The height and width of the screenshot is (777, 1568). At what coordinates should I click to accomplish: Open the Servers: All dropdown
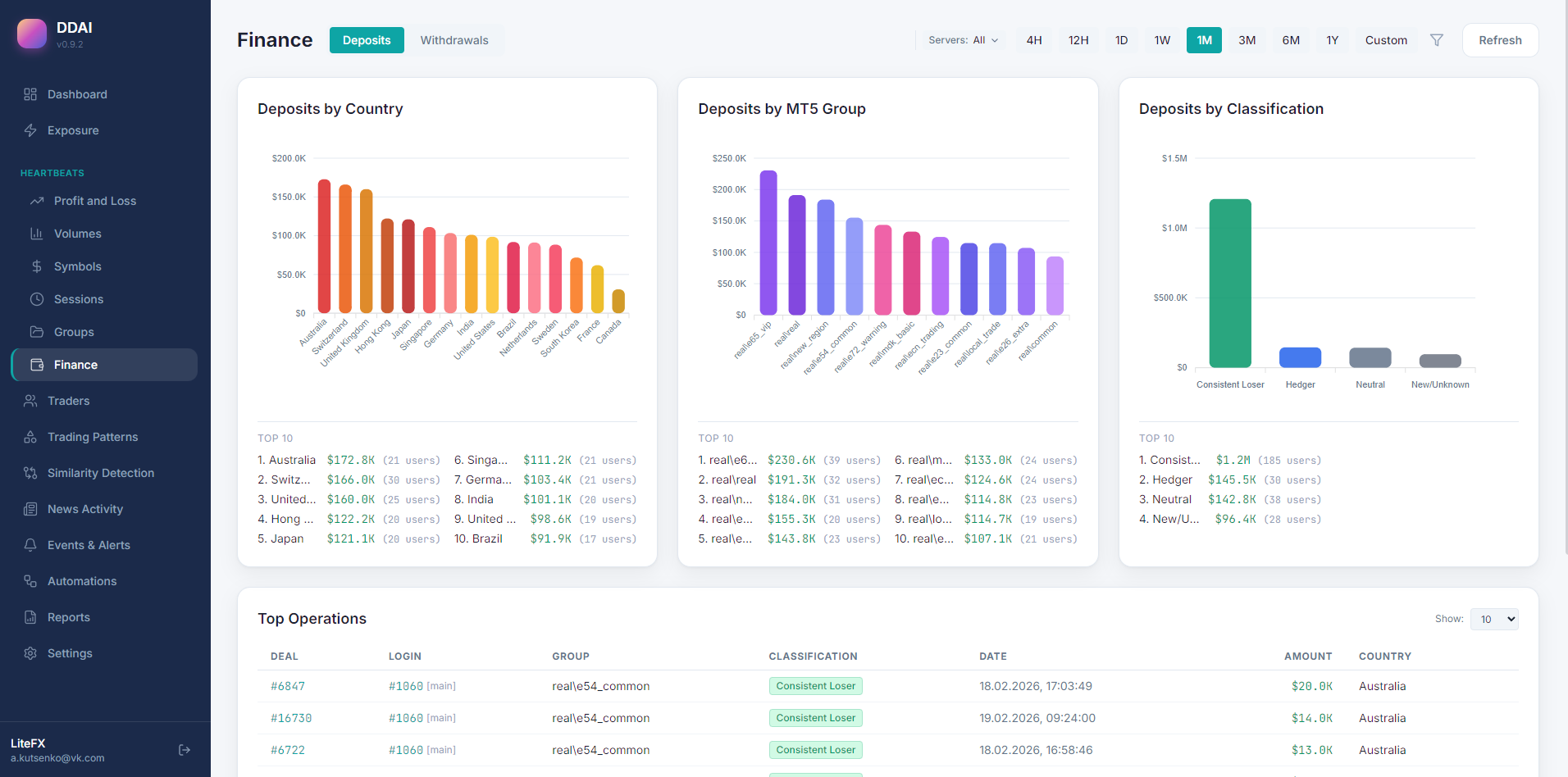click(963, 40)
